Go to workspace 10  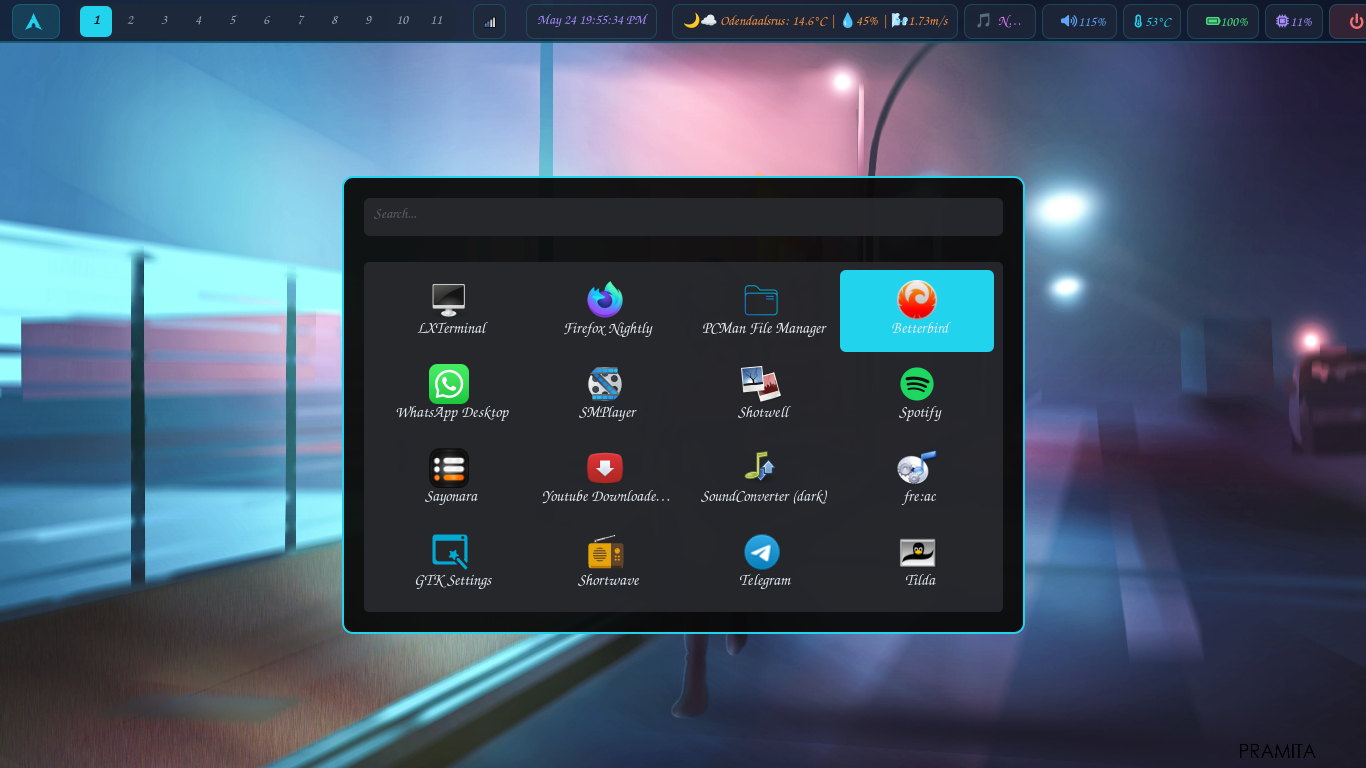point(402,21)
